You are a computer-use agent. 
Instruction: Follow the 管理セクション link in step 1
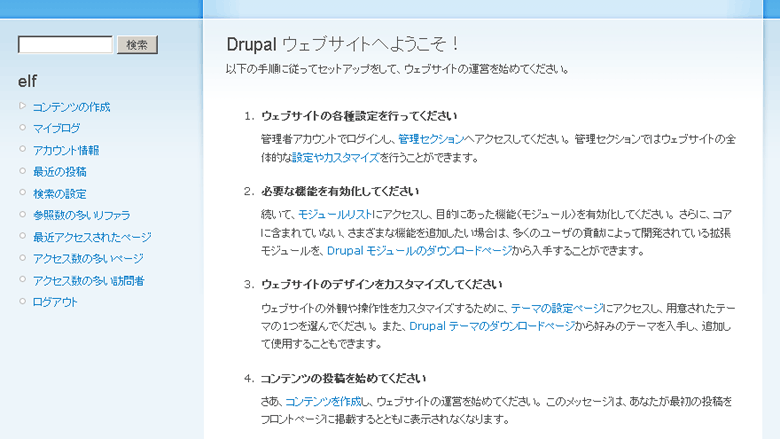431,139
